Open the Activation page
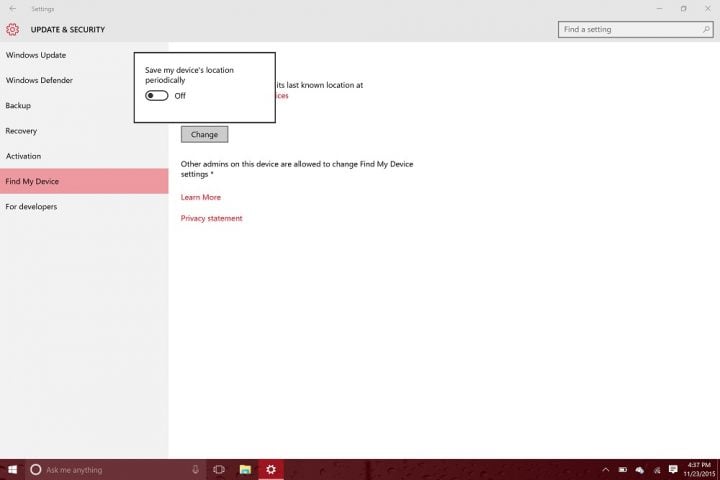This screenshot has height=480, width=720. coord(84,156)
